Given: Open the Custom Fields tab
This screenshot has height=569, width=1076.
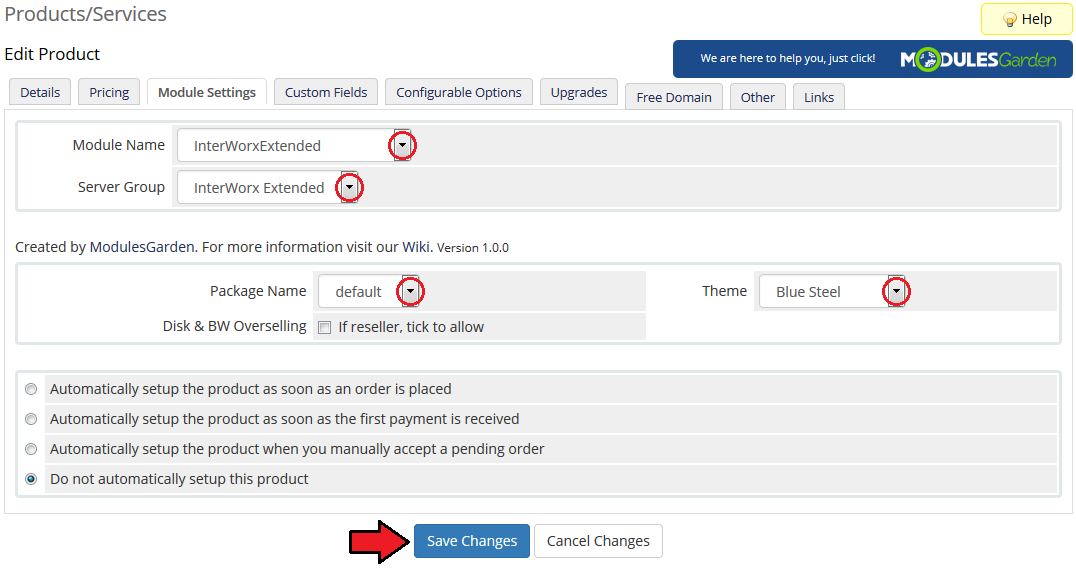Looking at the screenshot, I should click(x=326, y=92).
